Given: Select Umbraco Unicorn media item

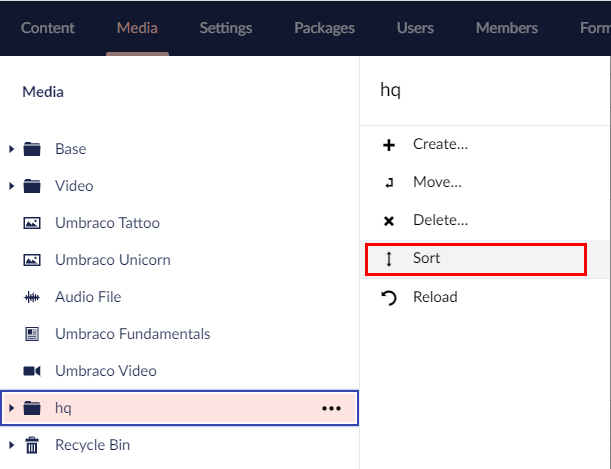Looking at the screenshot, I should click(112, 260).
